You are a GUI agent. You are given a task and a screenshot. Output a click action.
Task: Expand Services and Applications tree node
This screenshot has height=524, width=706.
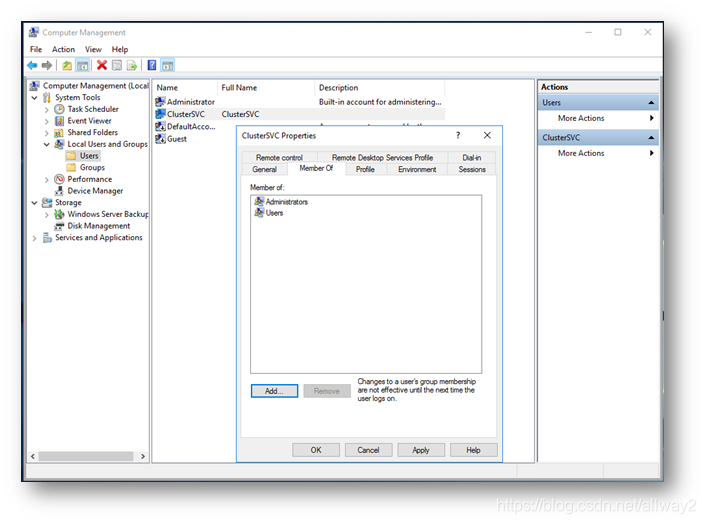(34, 238)
